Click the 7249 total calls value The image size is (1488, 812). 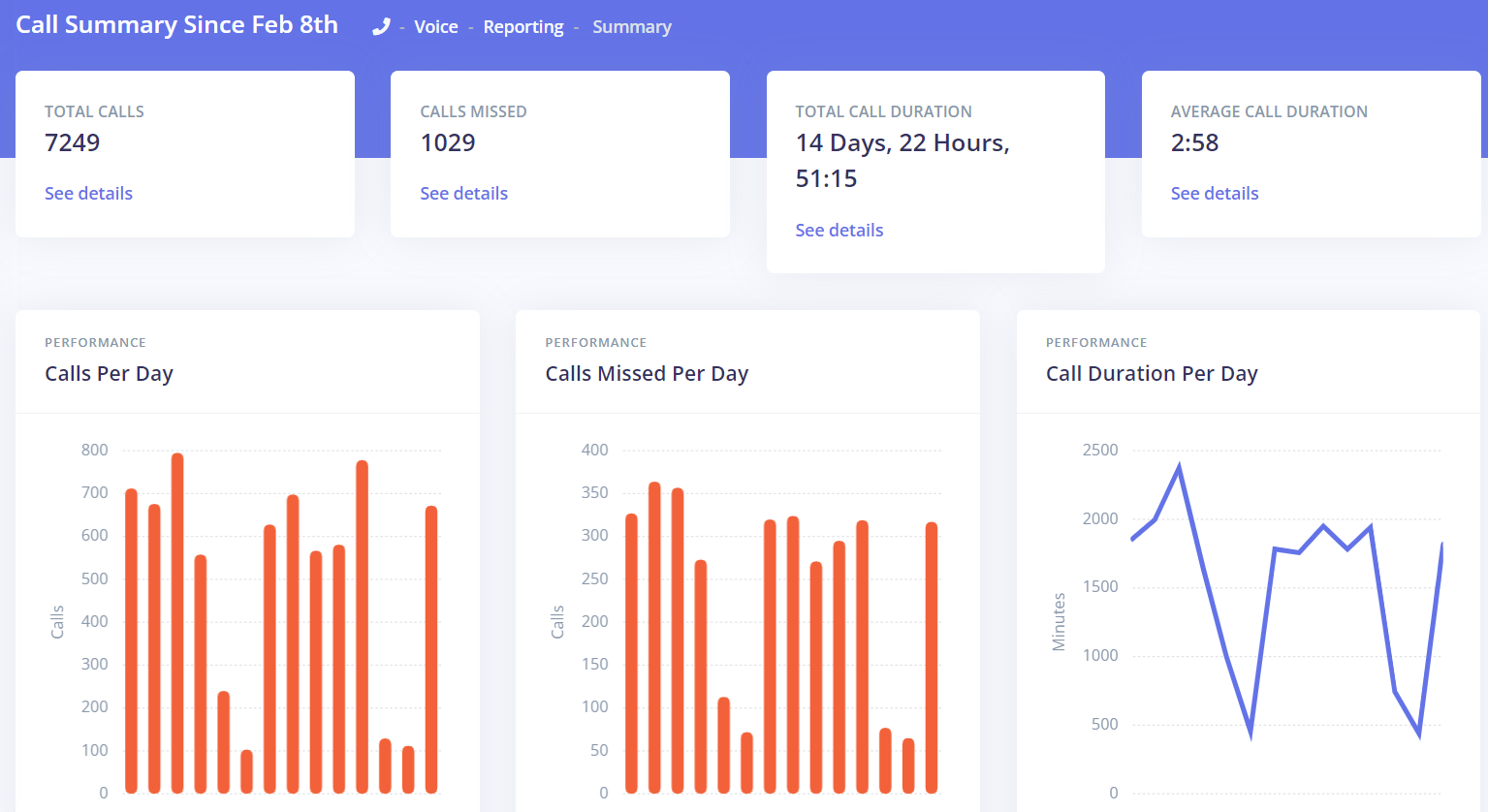pos(73,142)
